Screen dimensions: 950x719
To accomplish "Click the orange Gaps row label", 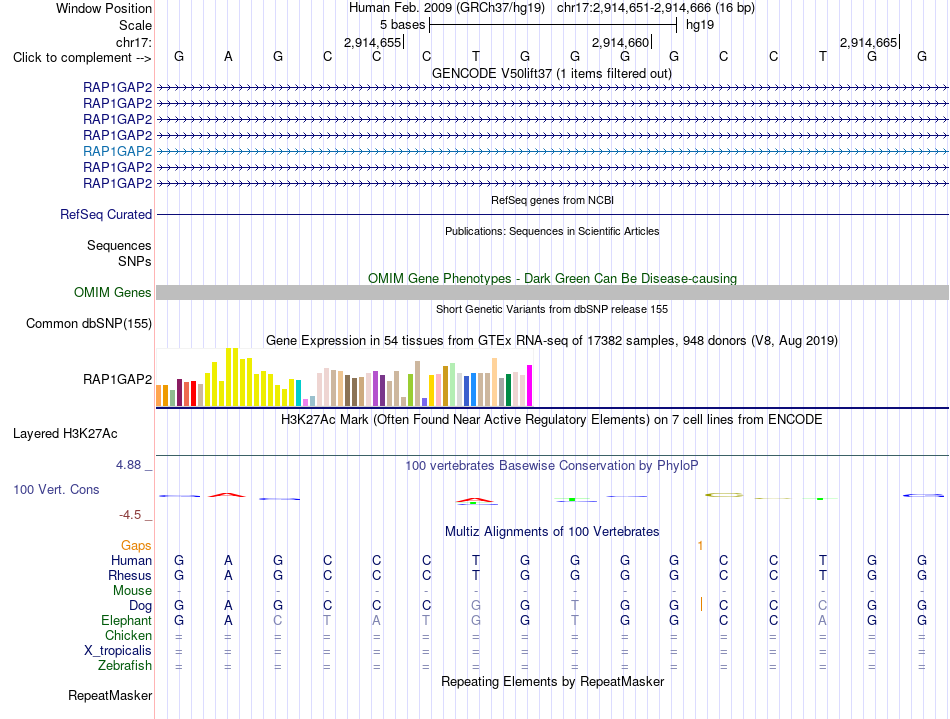I will [136, 546].
